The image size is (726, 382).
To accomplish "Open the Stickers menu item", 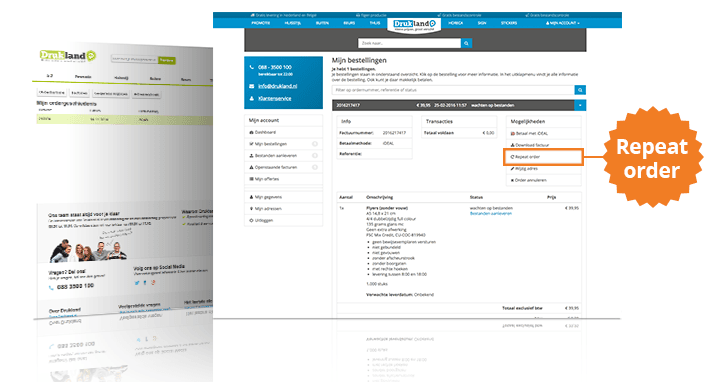I will [508, 23].
